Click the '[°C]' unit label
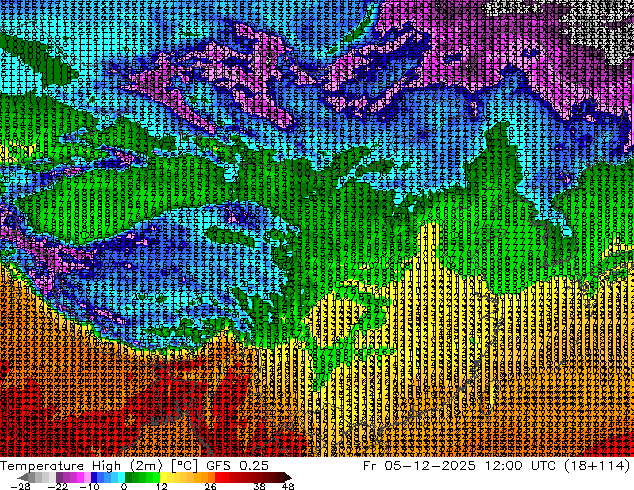The width and height of the screenshot is (634, 490). [184, 466]
